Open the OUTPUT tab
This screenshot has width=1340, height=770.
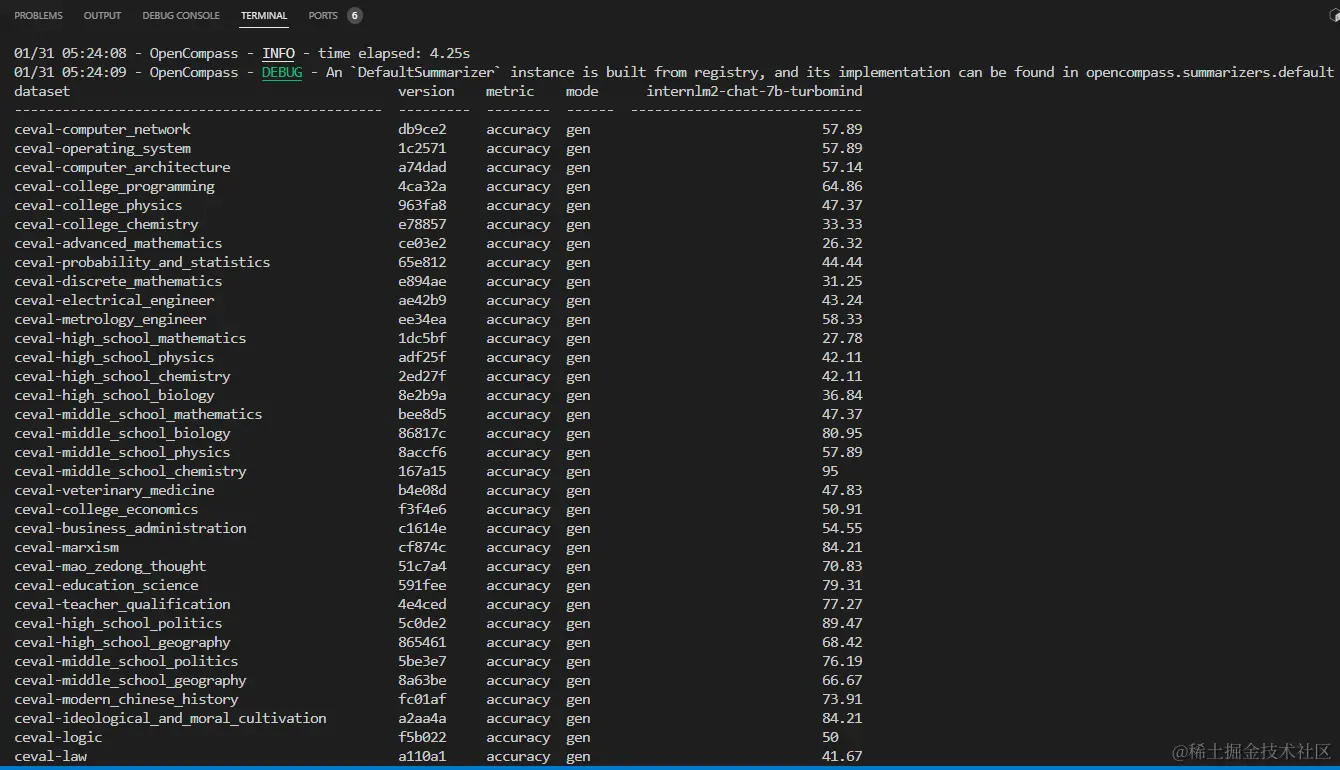pyautogui.click(x=102, y=16)
